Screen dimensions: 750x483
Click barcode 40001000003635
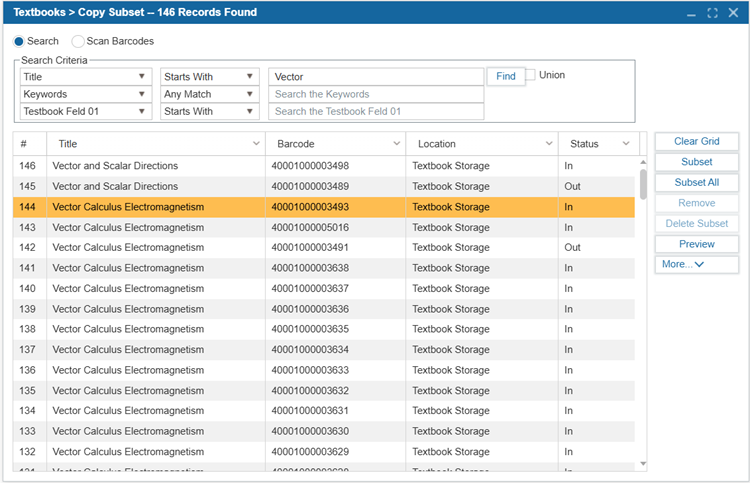pos(310,329)
